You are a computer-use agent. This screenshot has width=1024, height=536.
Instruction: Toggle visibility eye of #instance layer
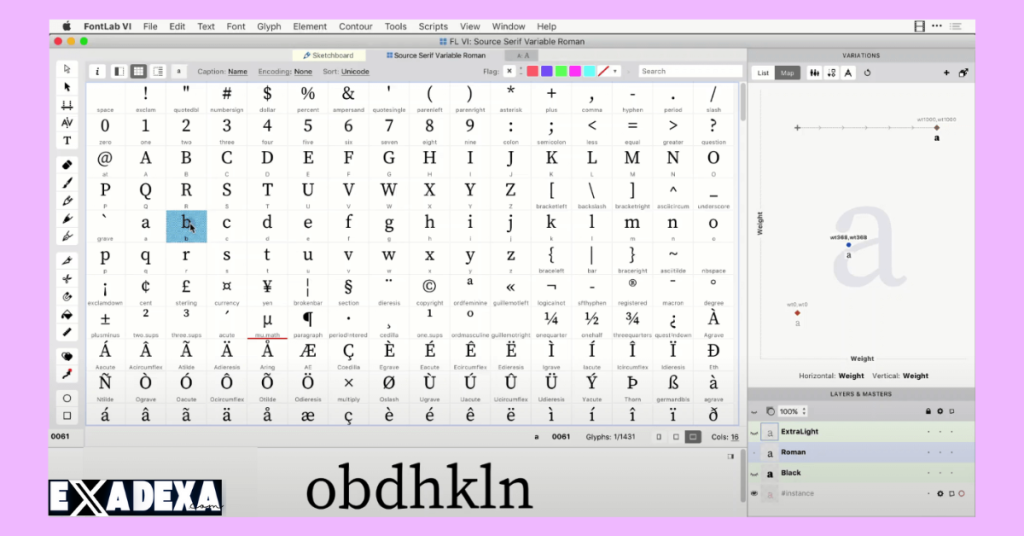[x=754, y=494]
